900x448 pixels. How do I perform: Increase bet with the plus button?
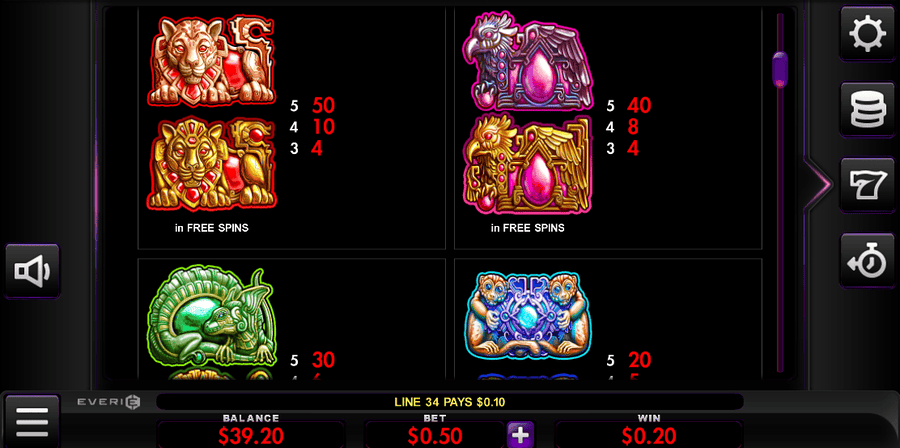coord(521,435)
